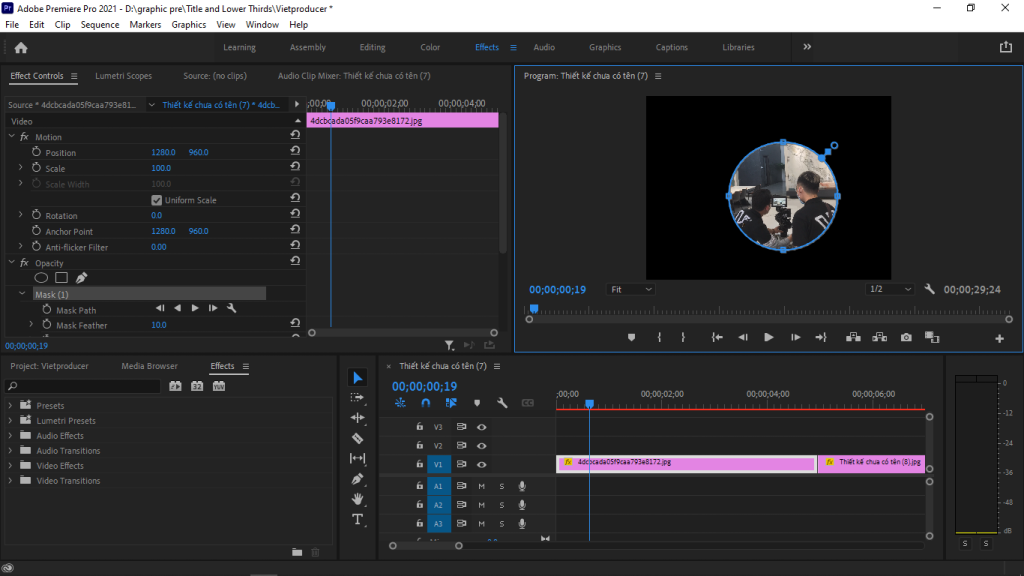Switch to the Lumetri Scopes tab
The width and height of the screenshot is (1024, 576).
click(123, 75)
